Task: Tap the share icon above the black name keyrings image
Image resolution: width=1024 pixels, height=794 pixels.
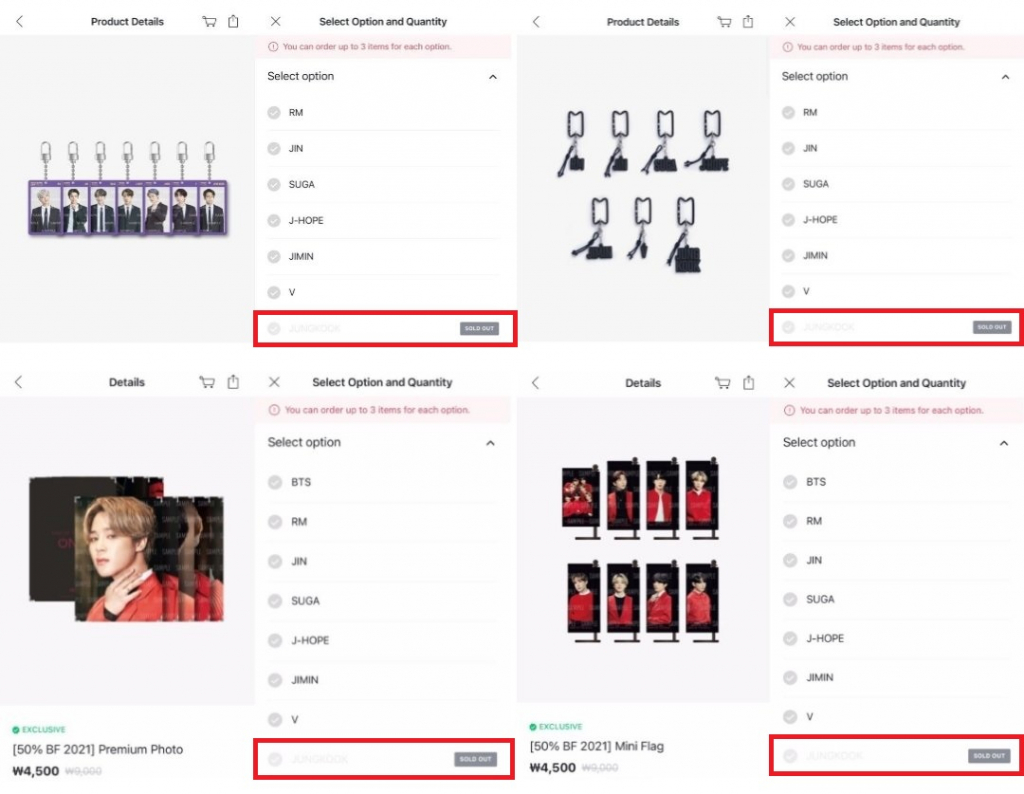Action: (x=748, y=22)
